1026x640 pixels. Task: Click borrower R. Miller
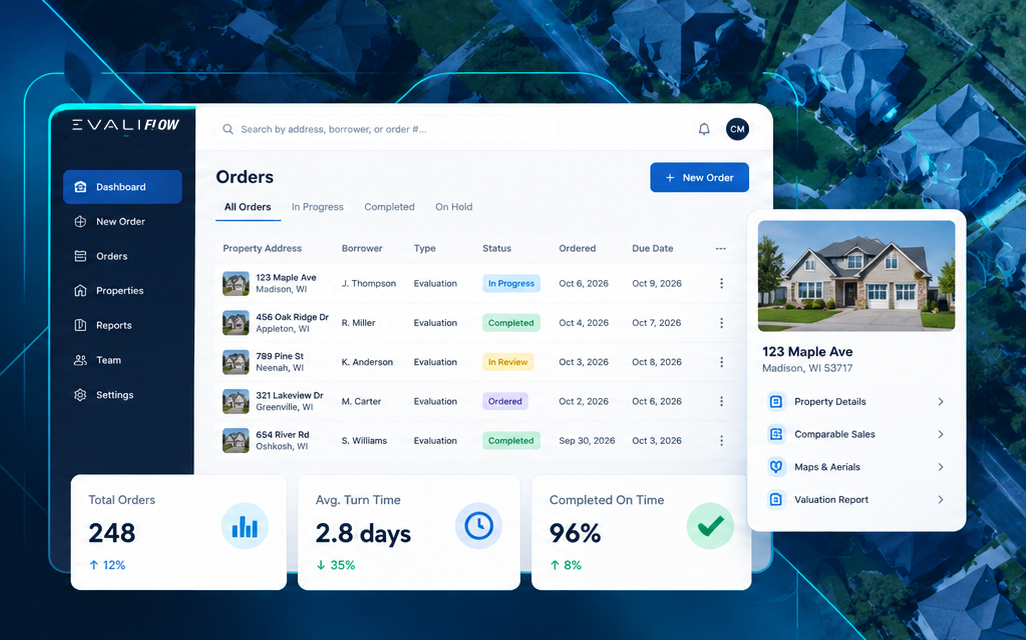click(x=359, y=323)
